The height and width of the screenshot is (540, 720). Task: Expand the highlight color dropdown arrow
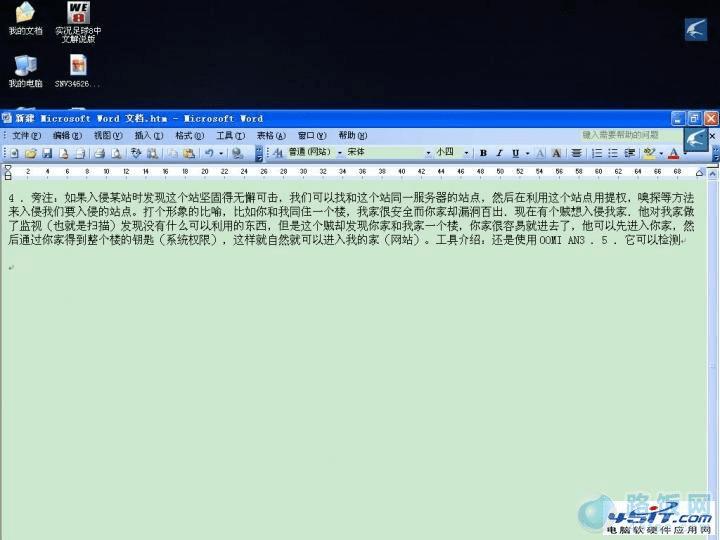[661, 153]
